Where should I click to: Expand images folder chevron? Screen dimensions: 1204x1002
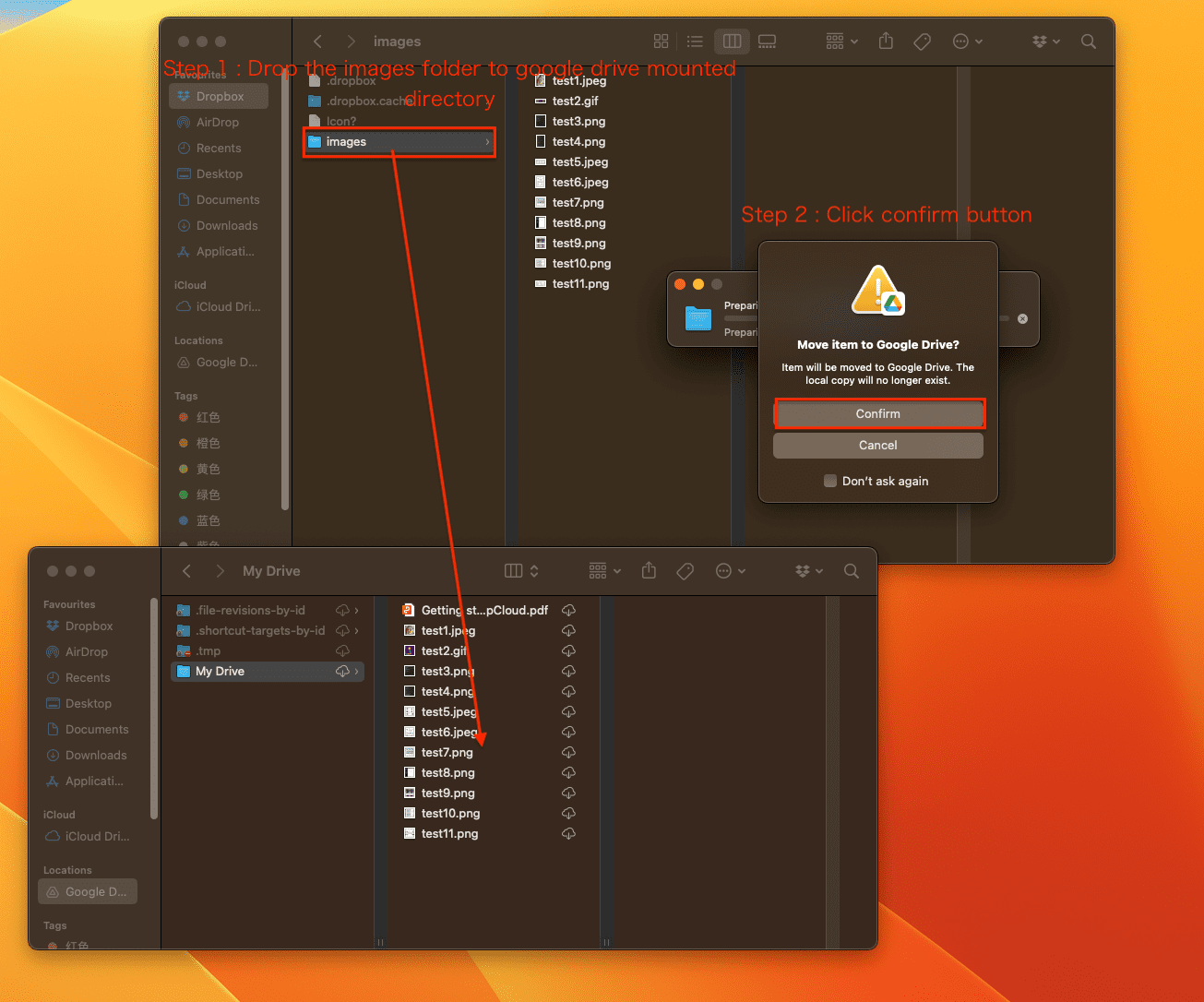click(x=487, y=141)
